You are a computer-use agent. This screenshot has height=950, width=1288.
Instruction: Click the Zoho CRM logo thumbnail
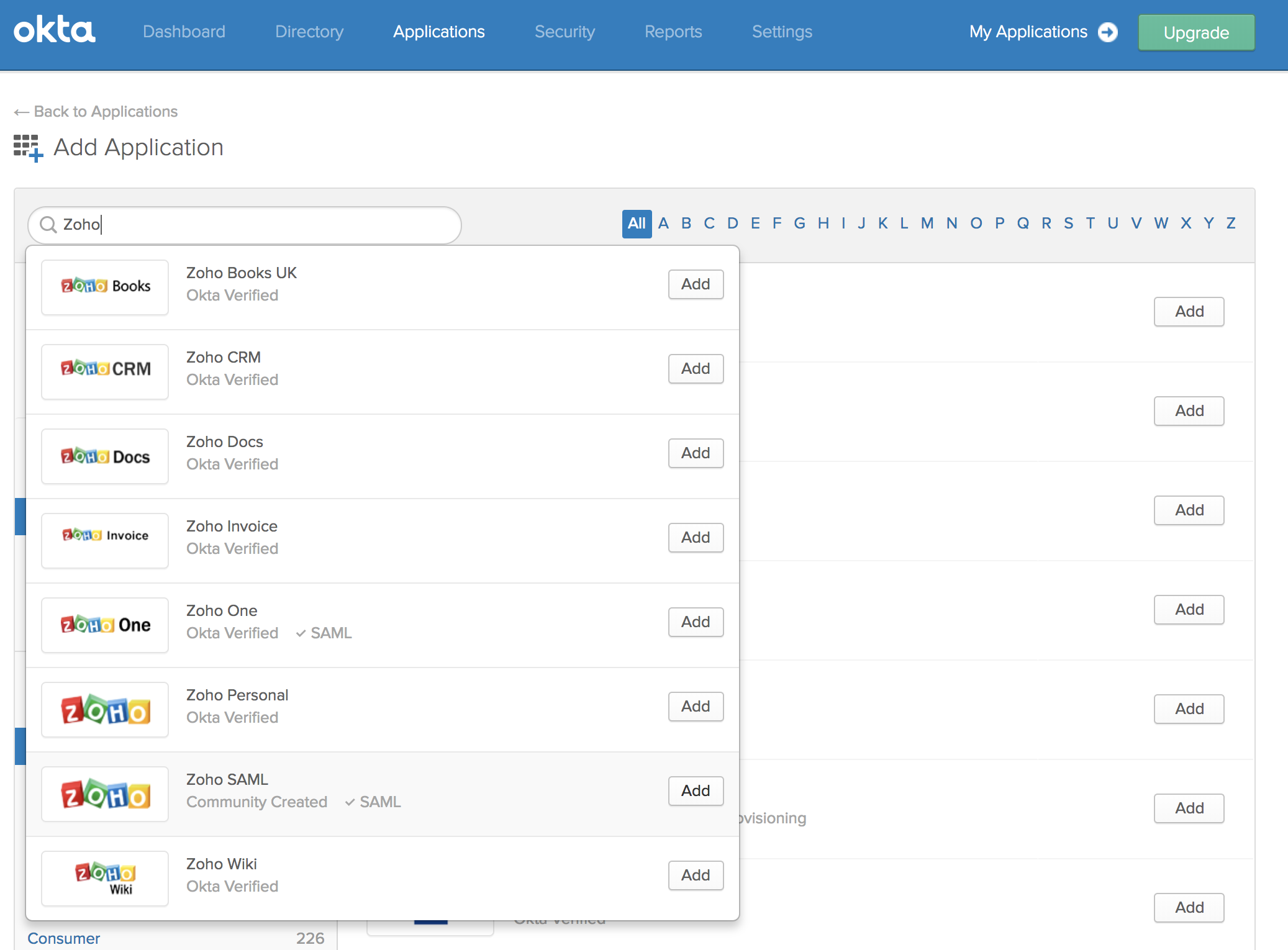click(x=105, y=371)
